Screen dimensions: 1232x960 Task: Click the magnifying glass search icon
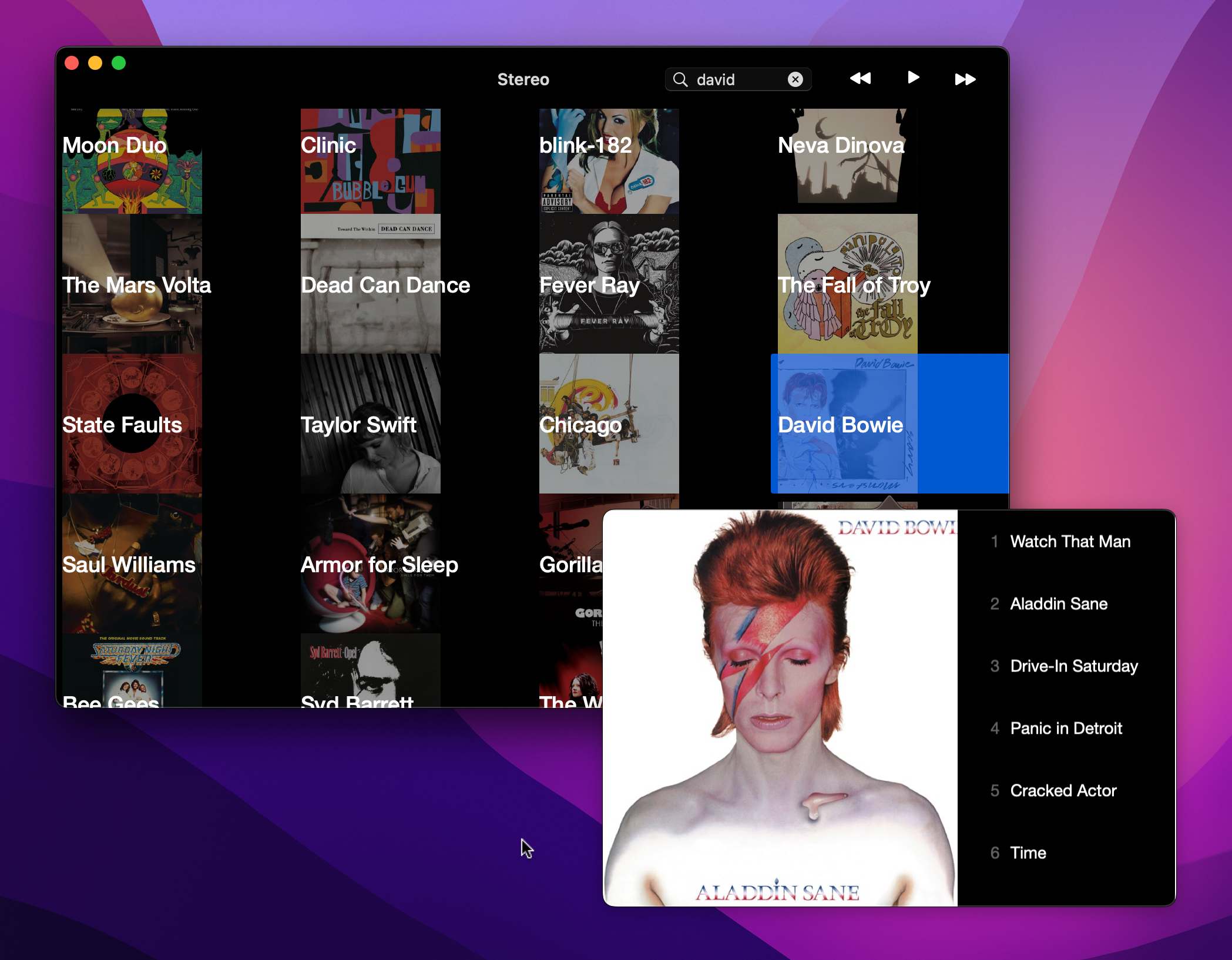pyautogui.click(x=680, y=79)
